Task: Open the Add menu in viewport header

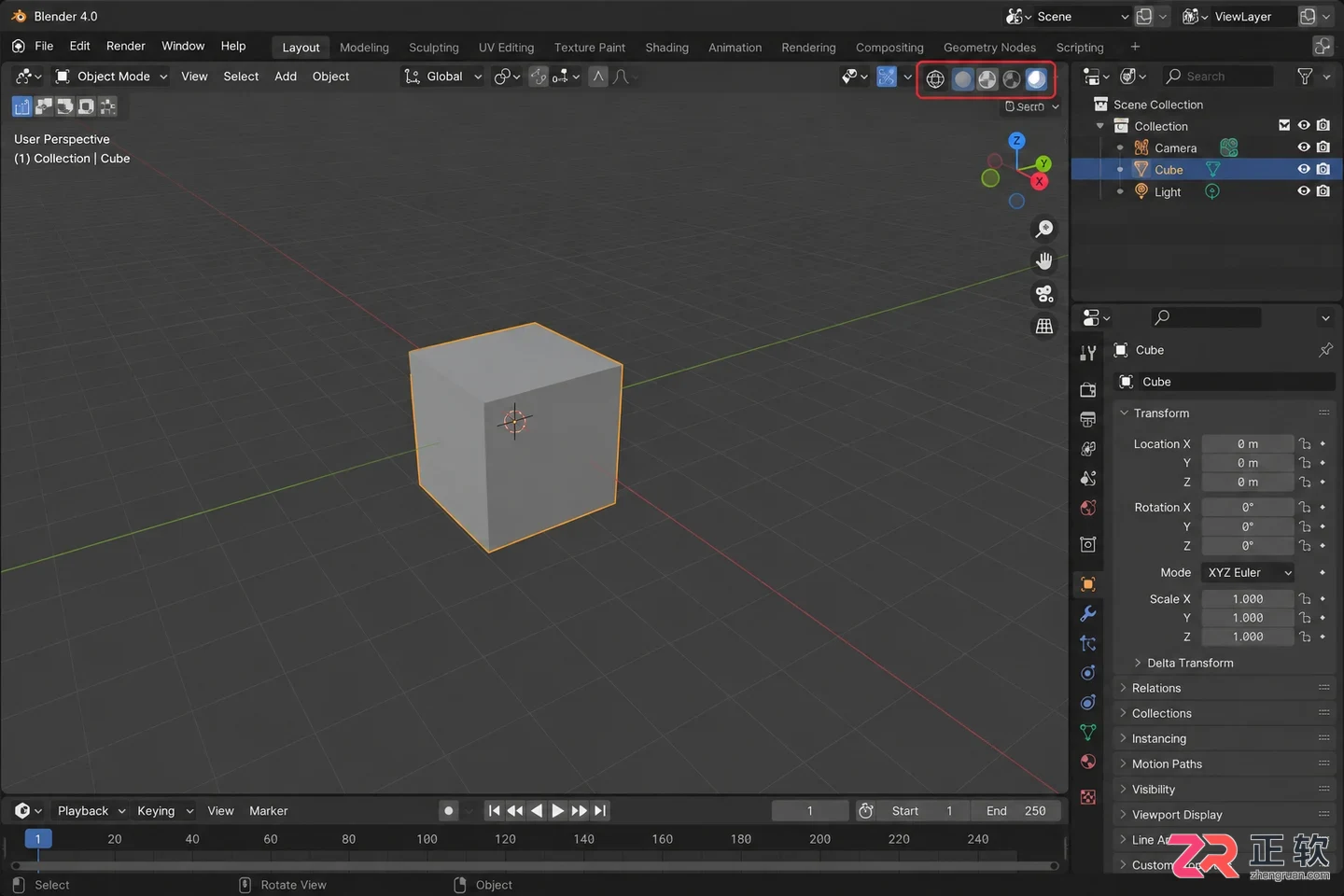Action: tap(286, 77)
